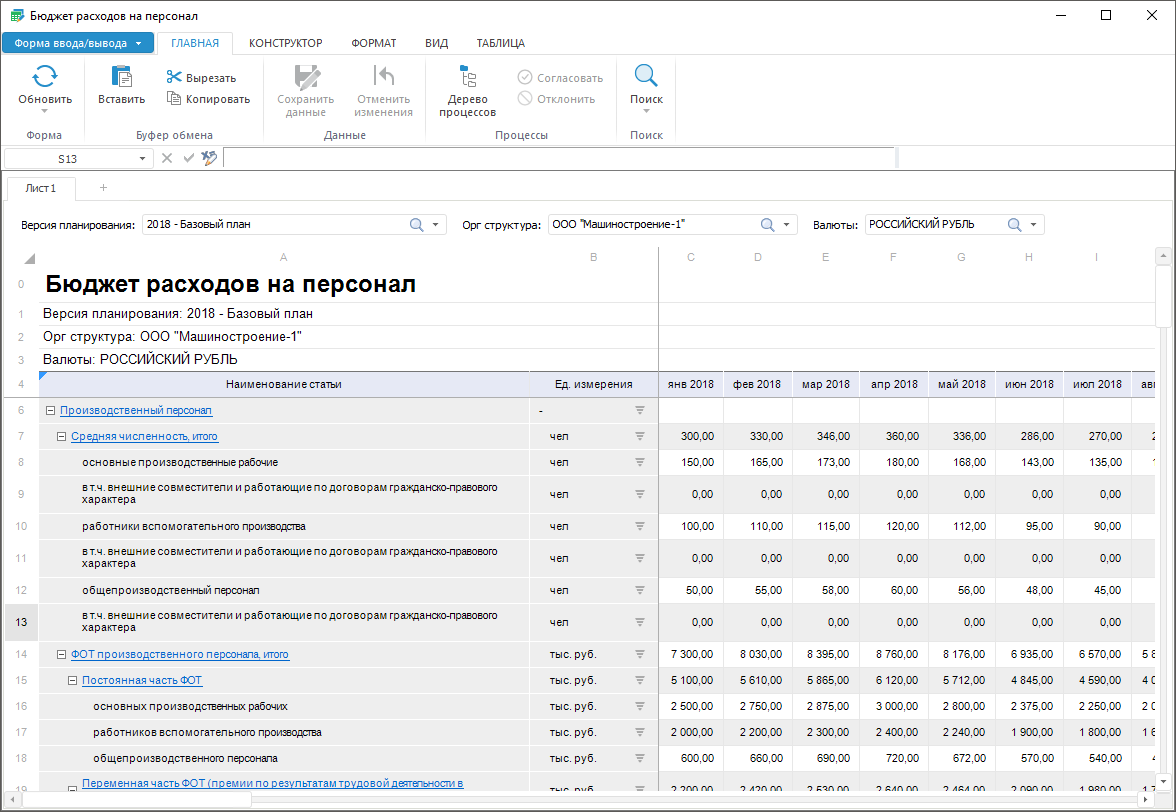Open the ТАБЛИЦА ribbon tab

pyautogui.click(x=500, y=43)
